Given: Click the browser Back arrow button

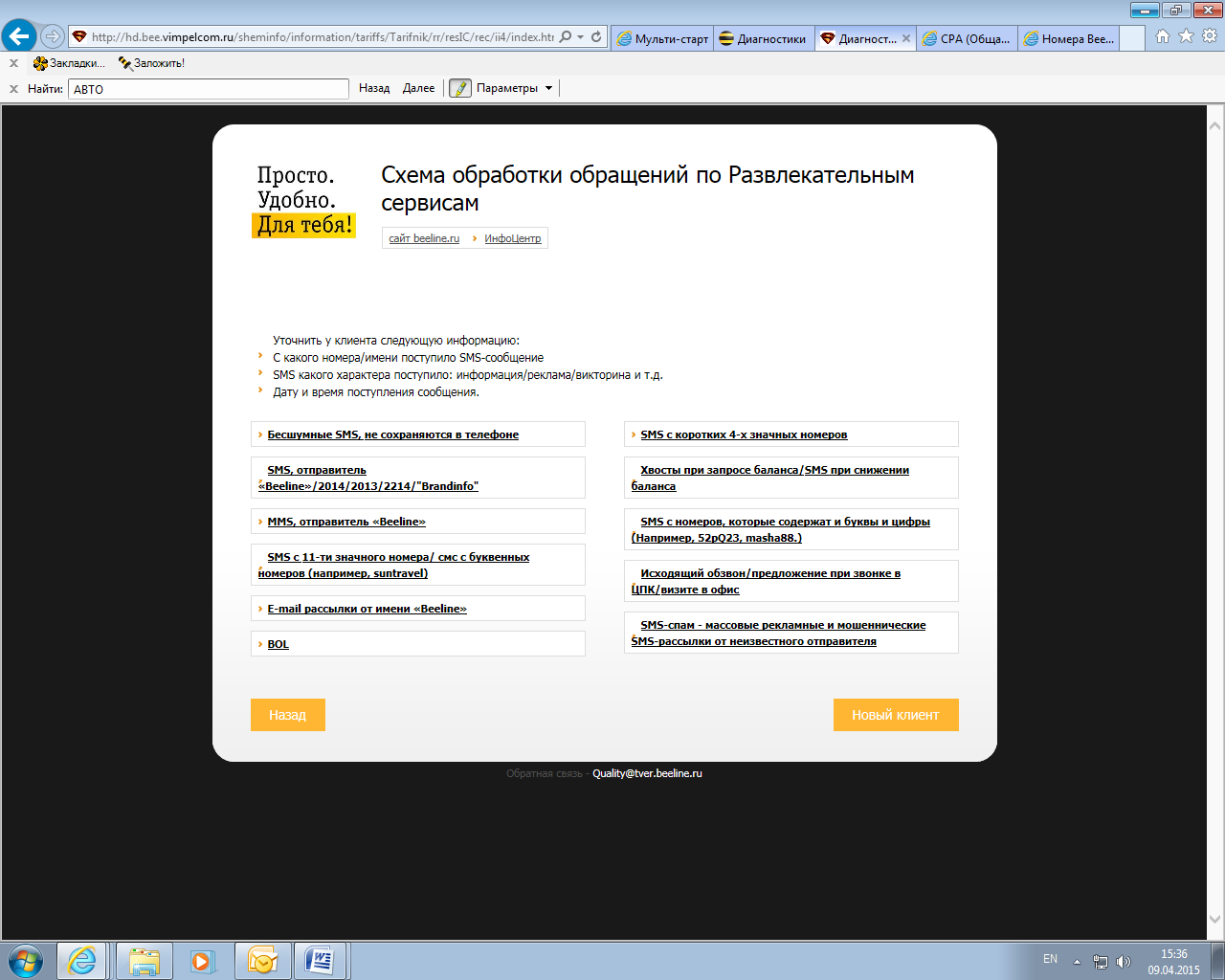Looking at the screenshot, I should click(x=19, y=36).
